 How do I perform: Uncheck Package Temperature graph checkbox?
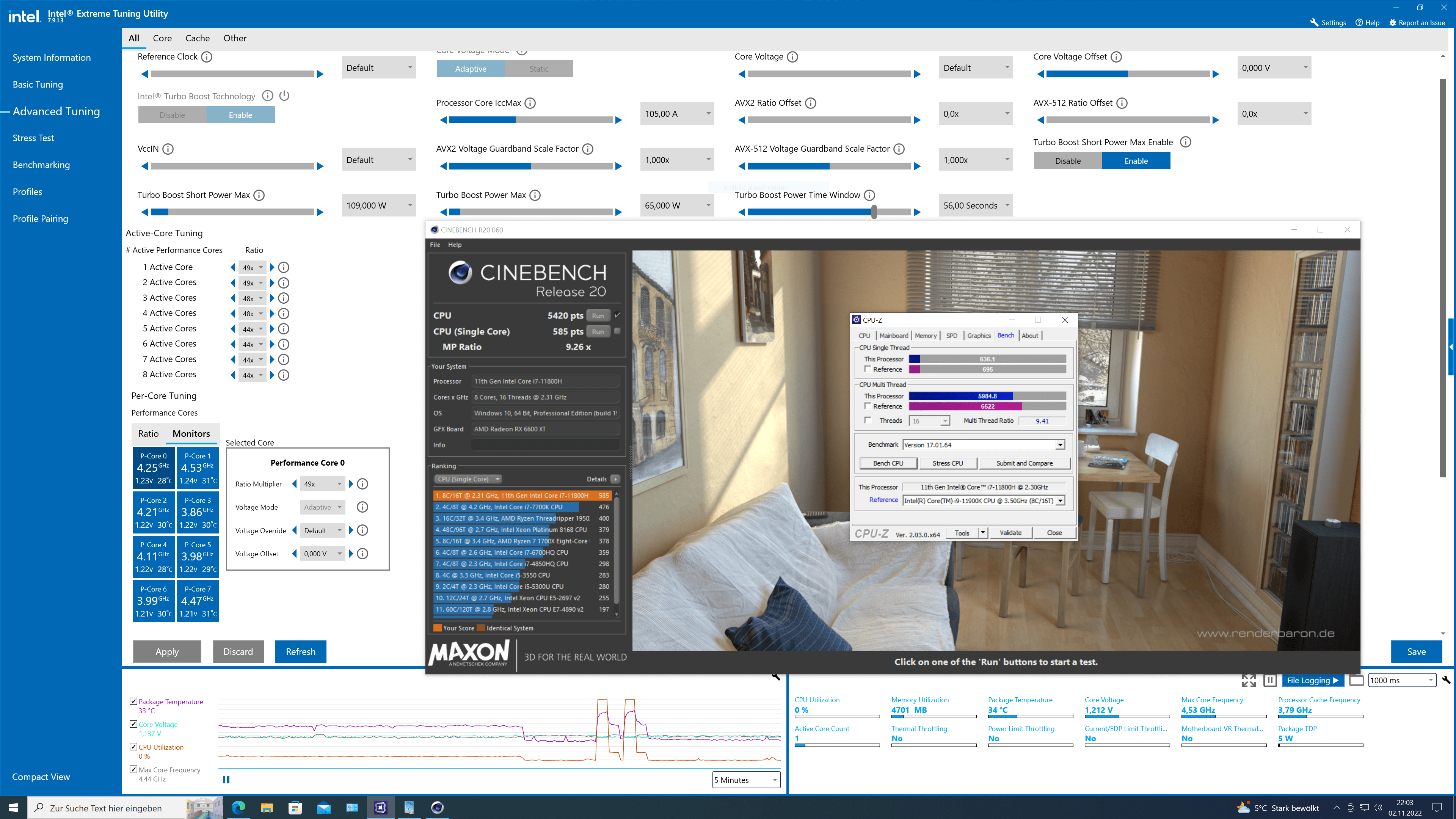(x=133, y=701)
